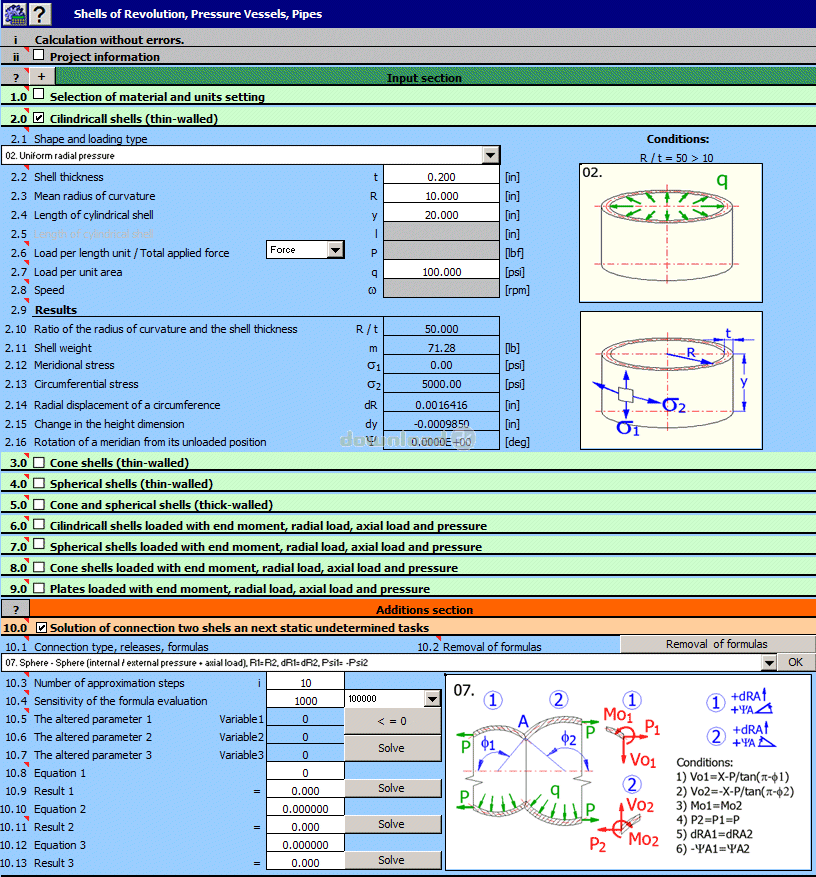Image resolution: width=816 pixels, height=877 pixels.
Task: Select the Equation 2 input cell
Action: (x=305, y=809)
